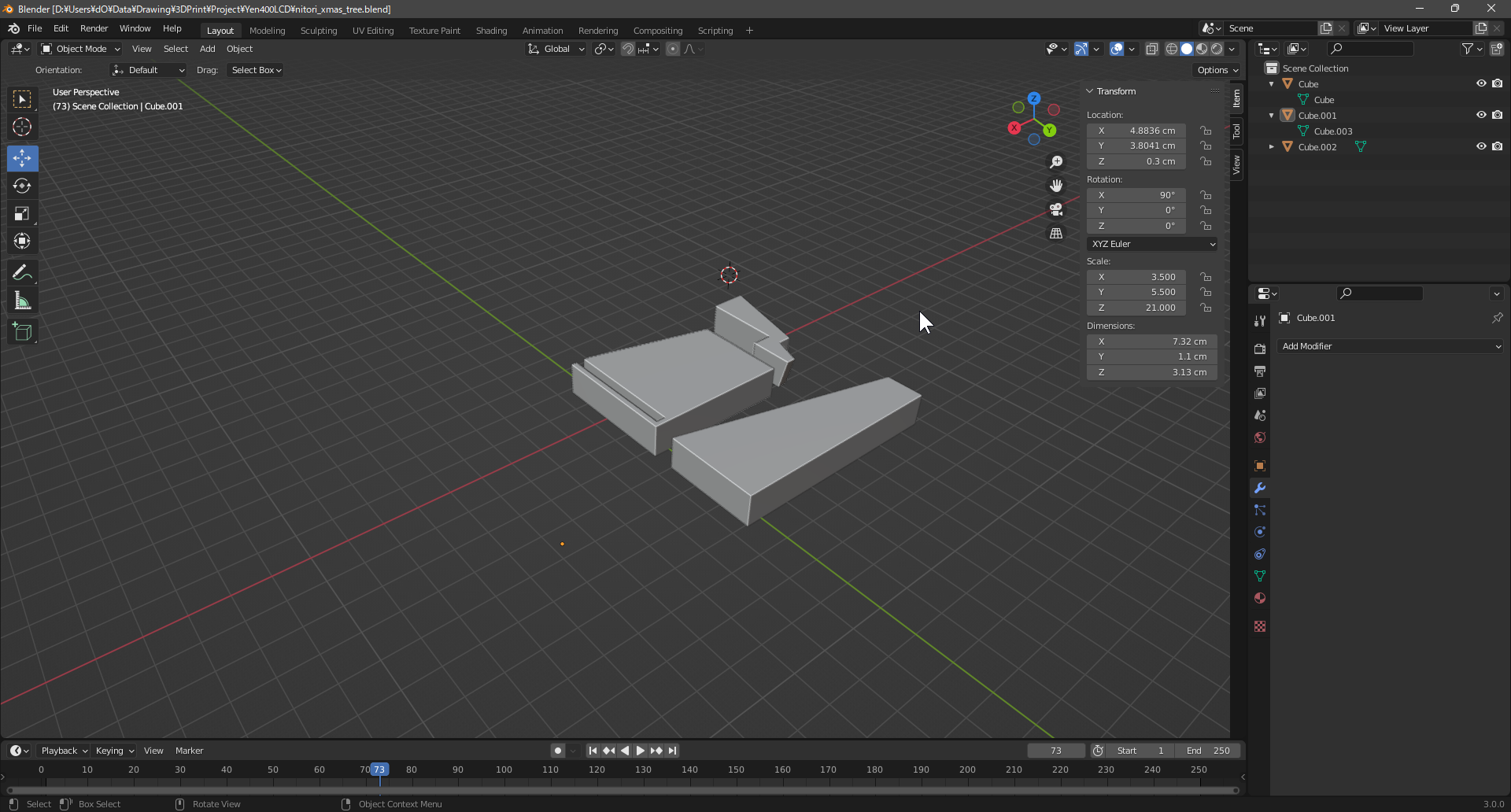The width and height of the screenshot is (1511, 812).
Task: Open the Object Mode dropdown
Action: [80, 49]
